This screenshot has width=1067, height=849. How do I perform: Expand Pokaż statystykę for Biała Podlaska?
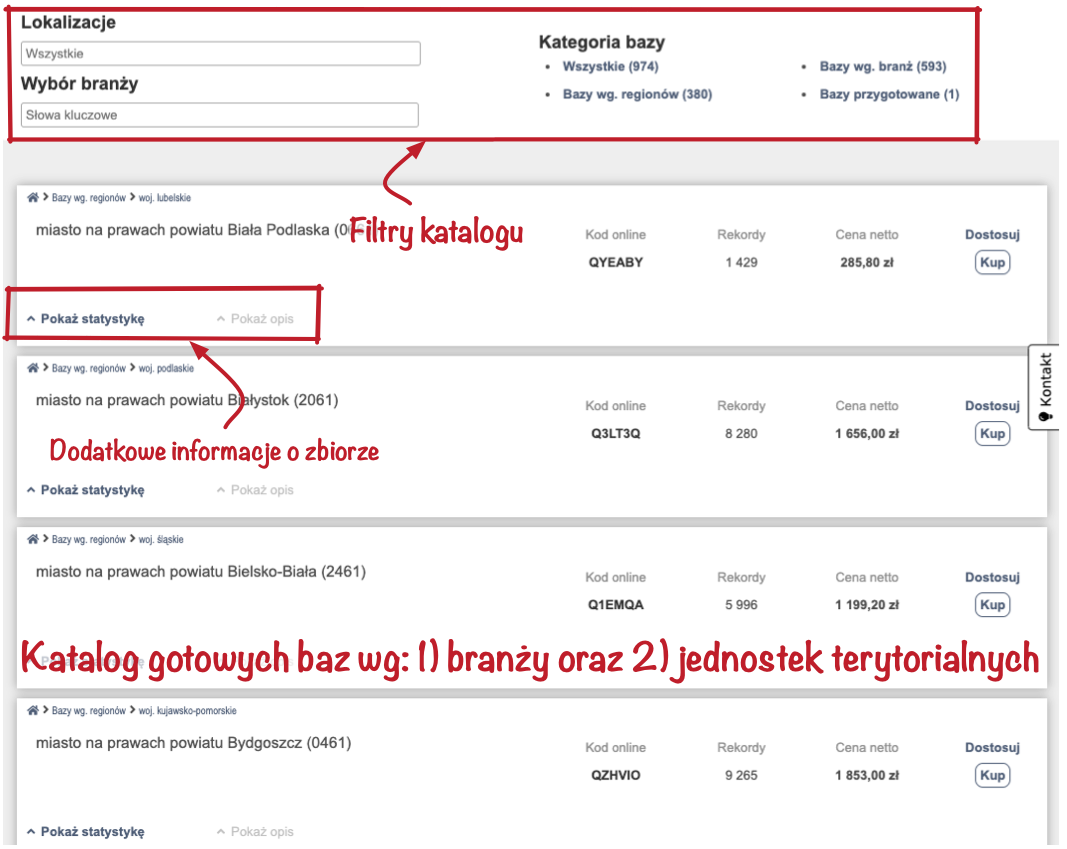pyautogui.click(x=92, y=319)
